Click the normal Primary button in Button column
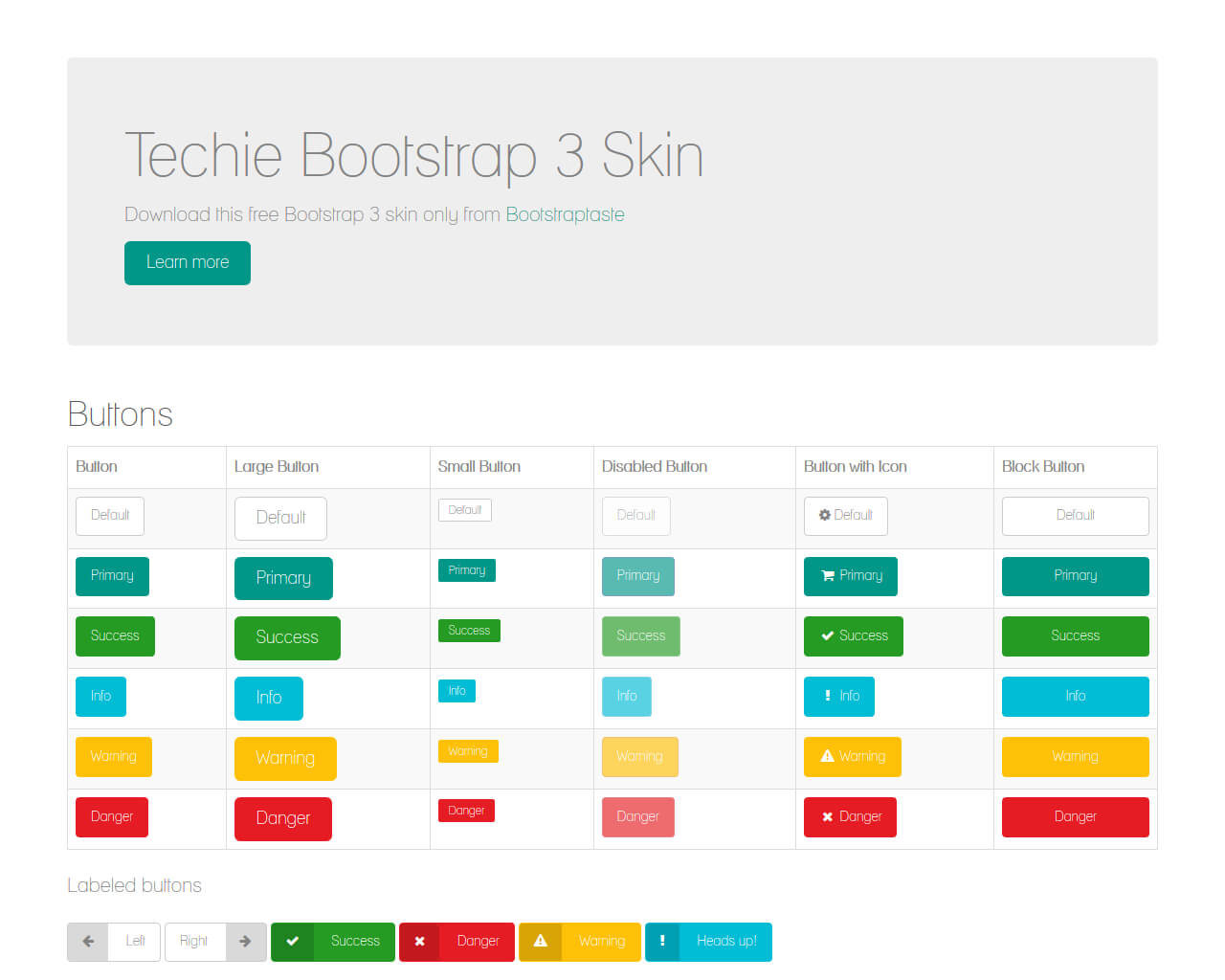Image resolution: width=1225 pixels, height=980 pixels. [112, 576]
